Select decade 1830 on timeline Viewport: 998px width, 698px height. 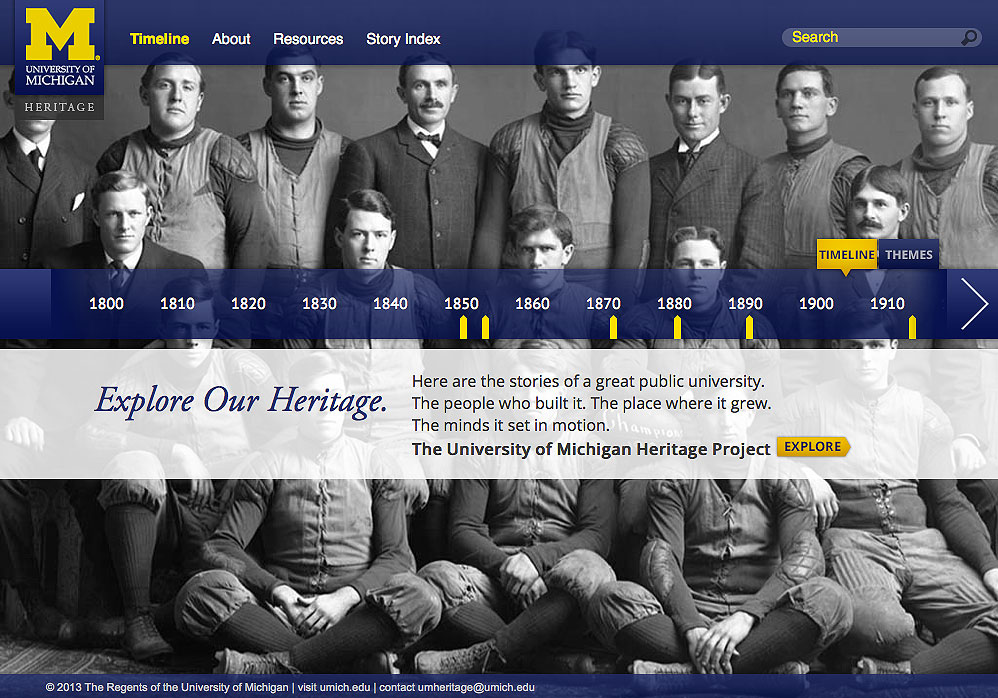coord(319,304)
